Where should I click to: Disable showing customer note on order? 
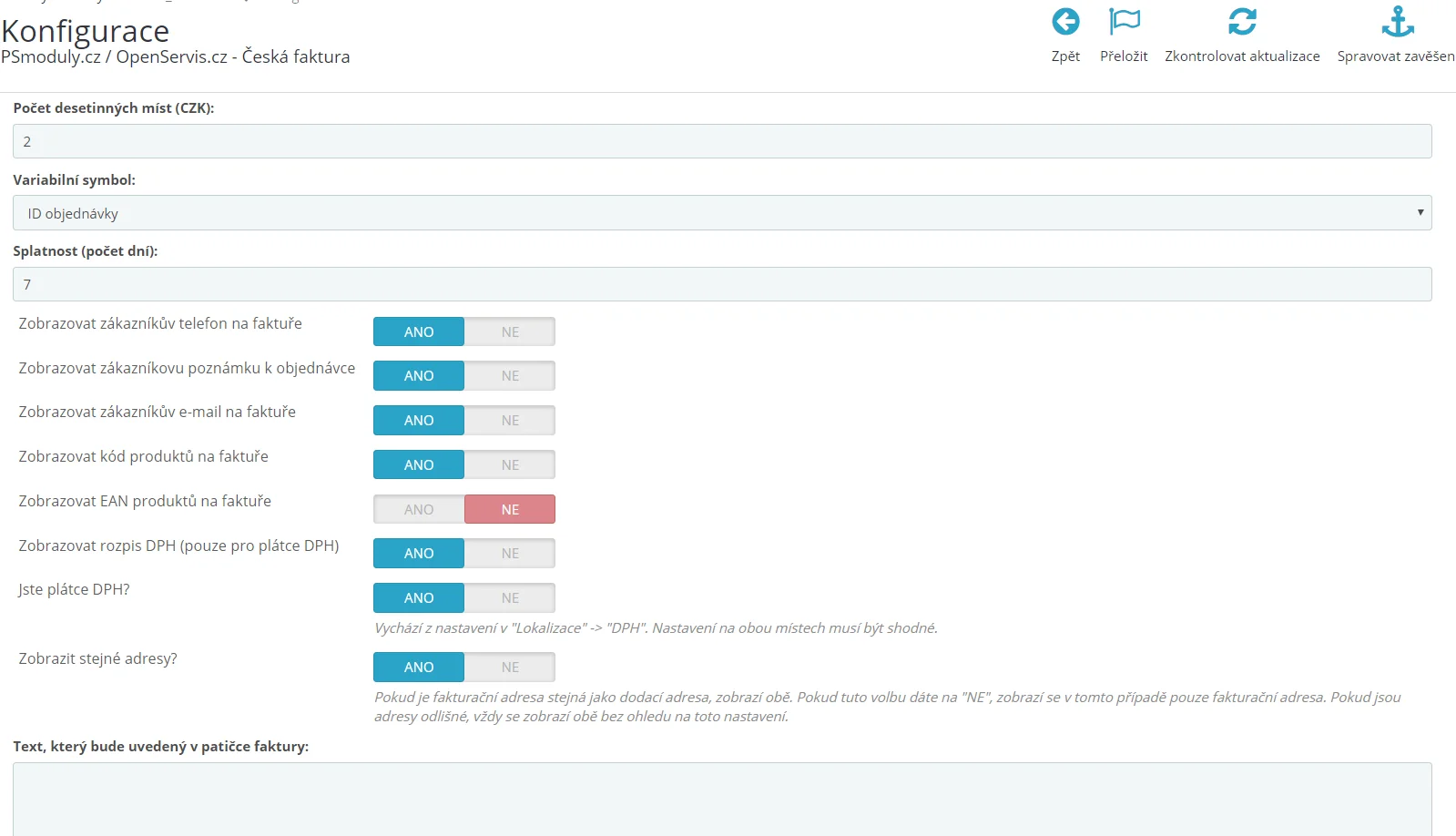(510, 376)
